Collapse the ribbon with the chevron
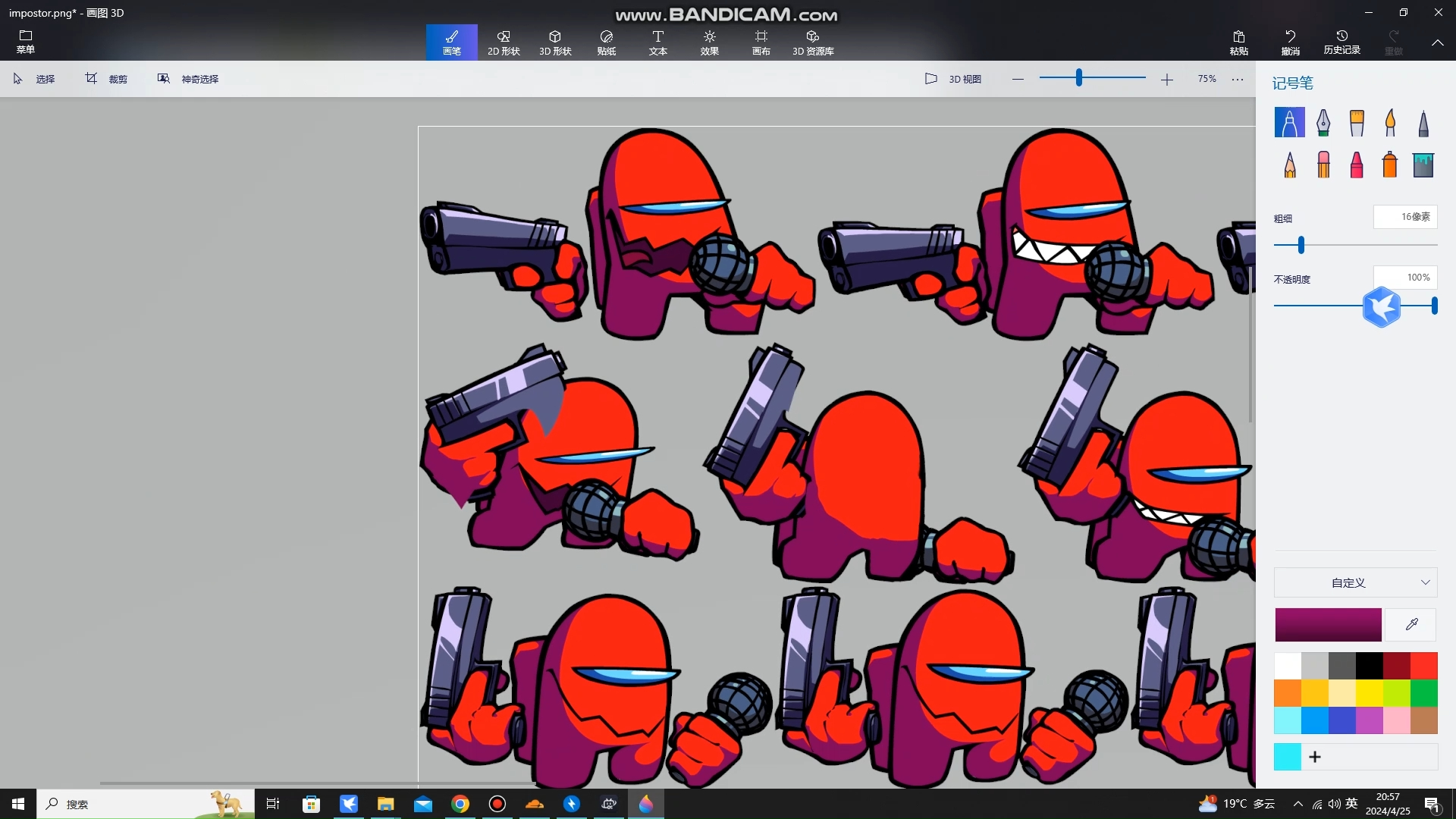The height and width of the screenshot is (819, 1456). click(1438, 42)
